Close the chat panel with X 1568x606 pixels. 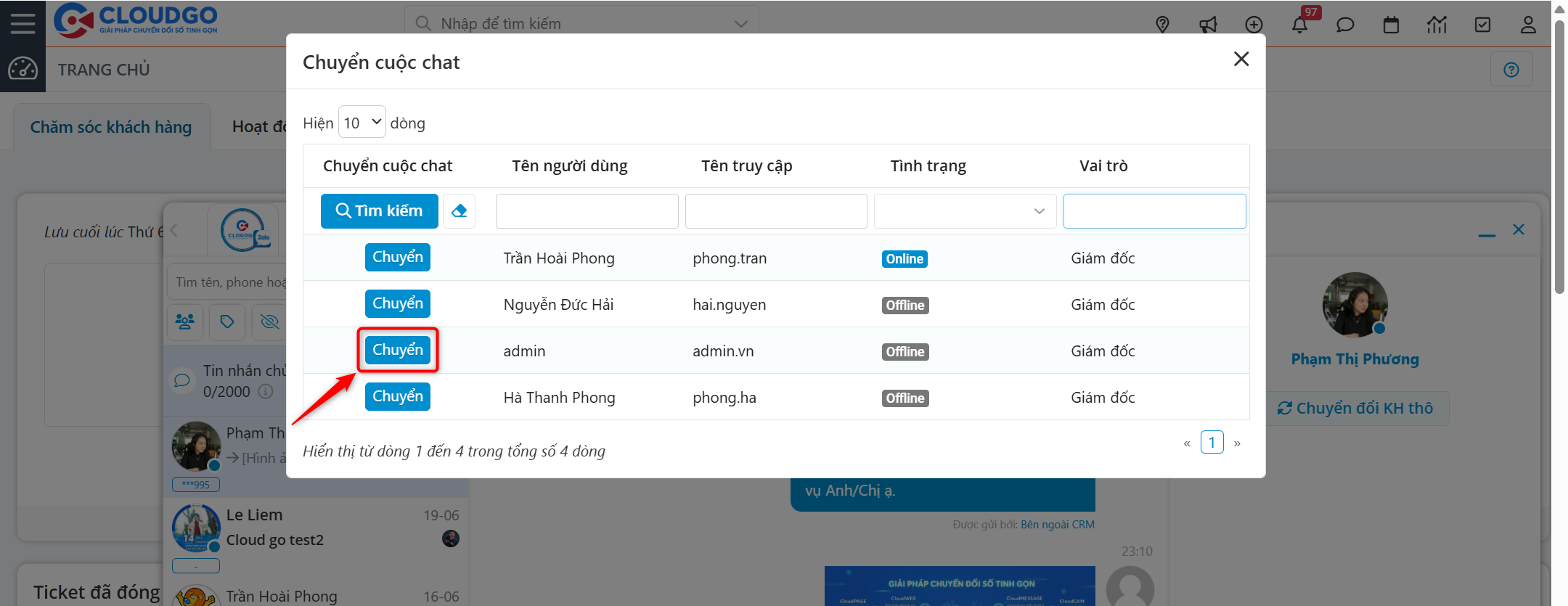tap(1518, 229)
